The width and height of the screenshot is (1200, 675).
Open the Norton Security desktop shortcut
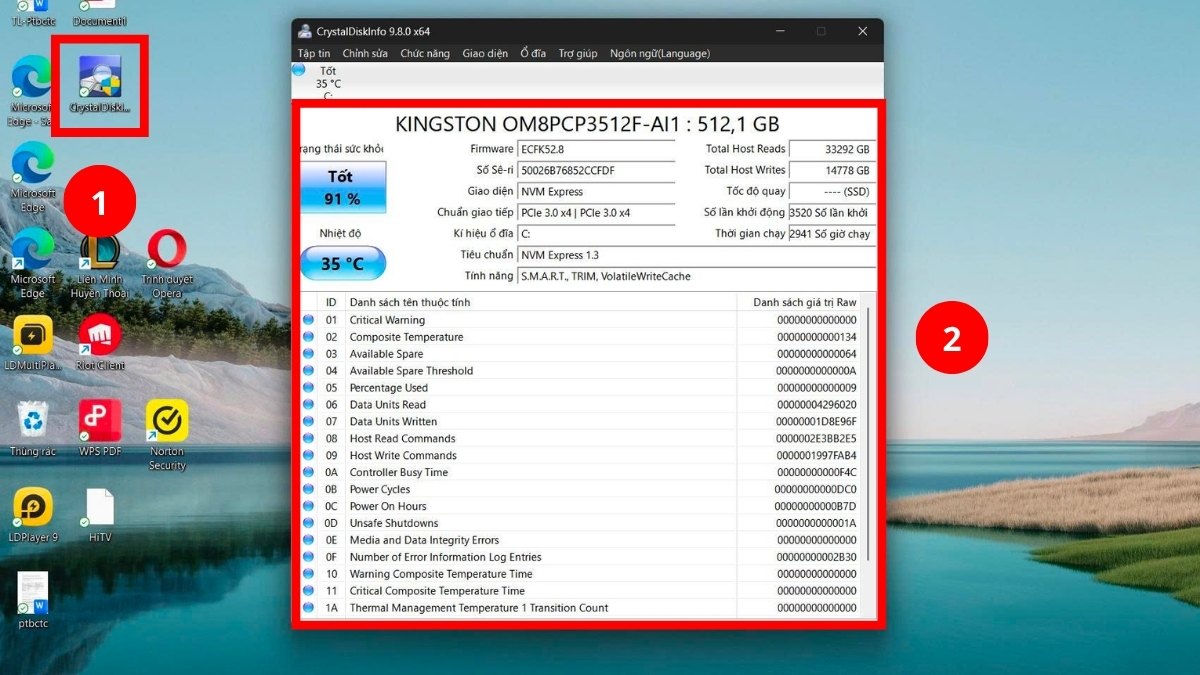click(x=167, y=436)
